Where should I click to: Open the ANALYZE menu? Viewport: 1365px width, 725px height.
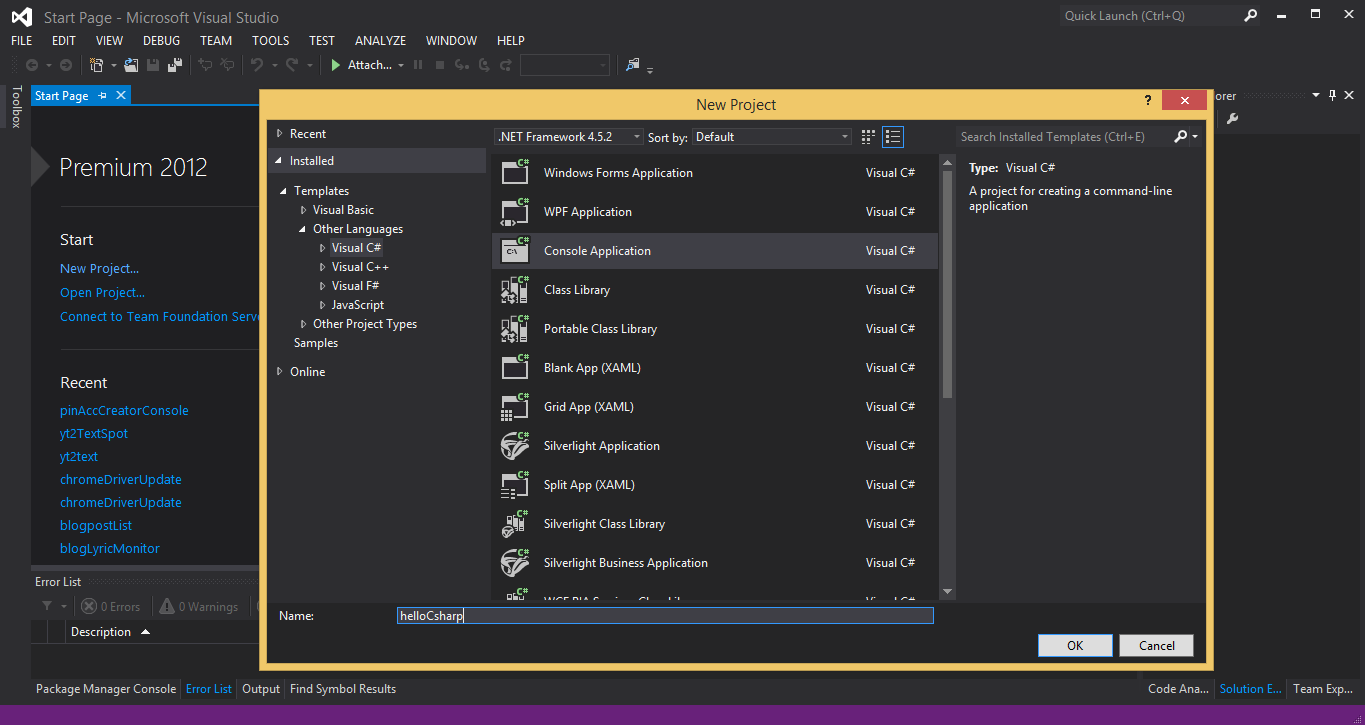click(x=380, y=41)
